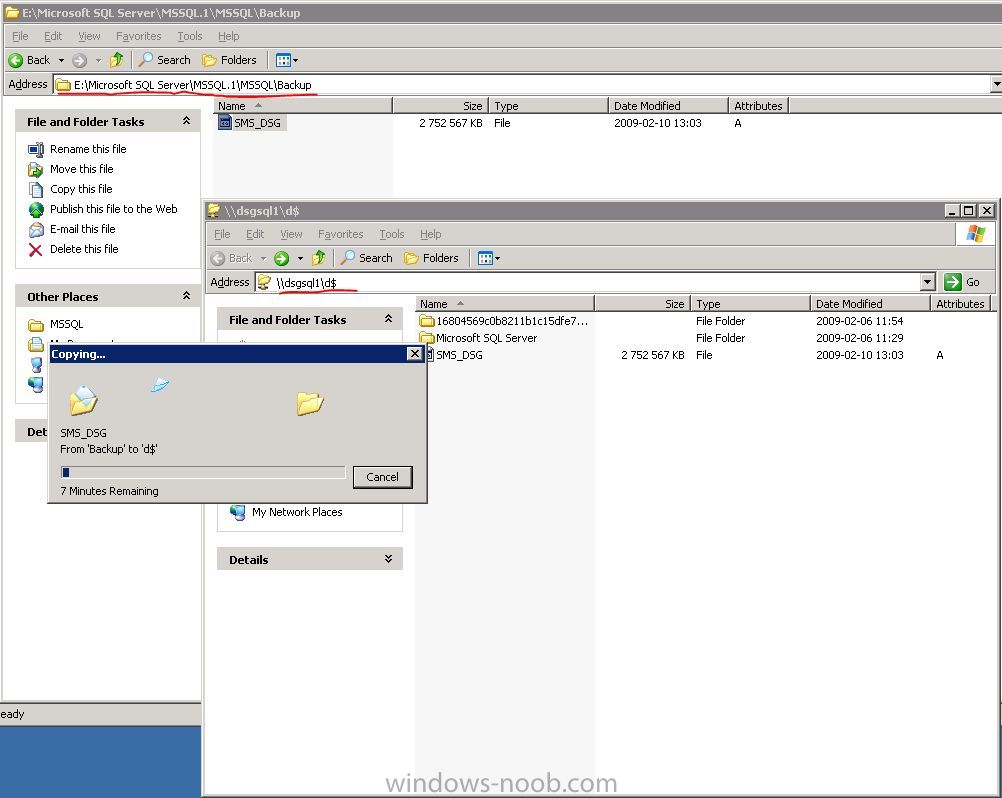
Task: Open Edit menu in the dsgsql1 window
Action: (255, 234)
